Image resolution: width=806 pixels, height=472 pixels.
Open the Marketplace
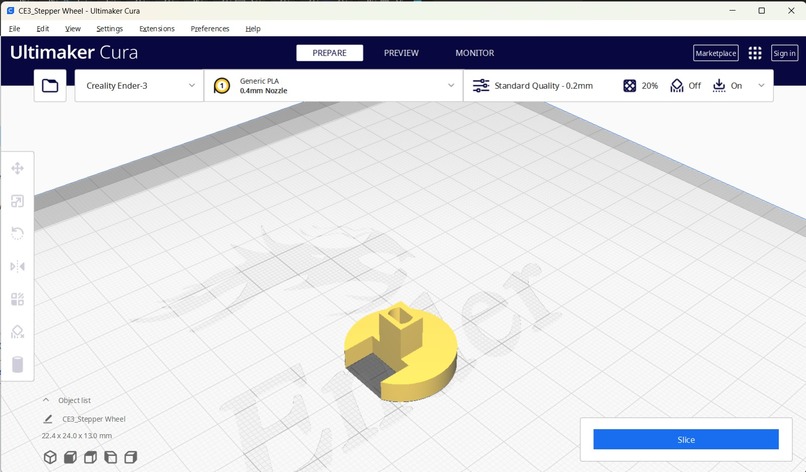coord(716,53)
